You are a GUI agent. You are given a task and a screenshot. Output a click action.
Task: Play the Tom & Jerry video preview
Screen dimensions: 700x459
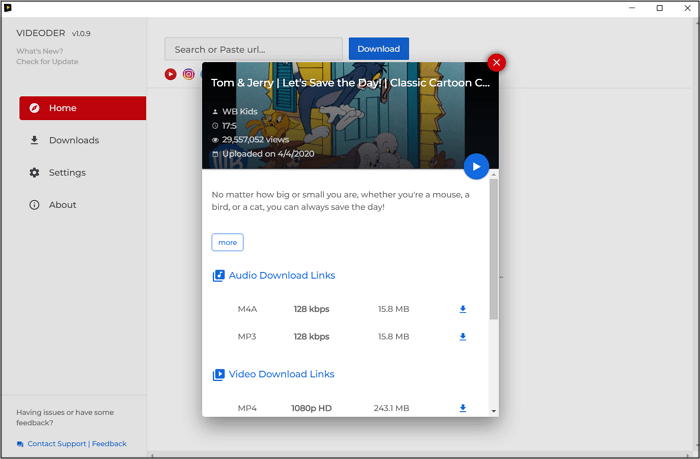pyautogui.click(x=476, y=167)
